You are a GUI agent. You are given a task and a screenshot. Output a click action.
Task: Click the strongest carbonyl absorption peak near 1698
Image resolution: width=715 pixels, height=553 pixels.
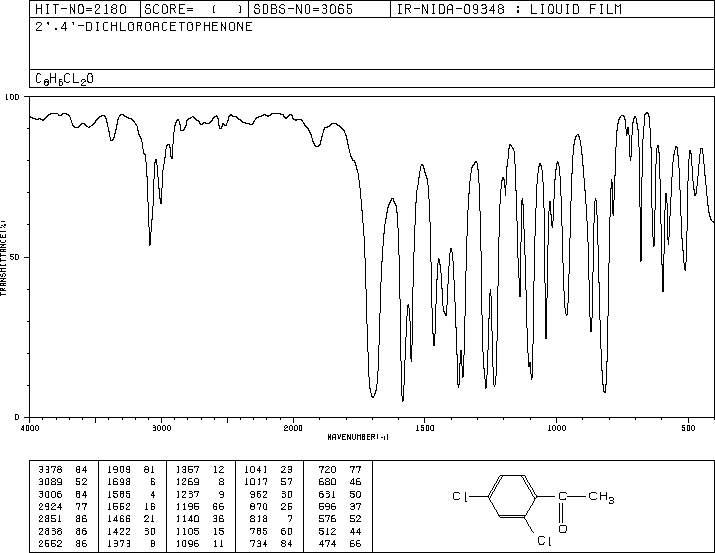[x=373, y=396]
